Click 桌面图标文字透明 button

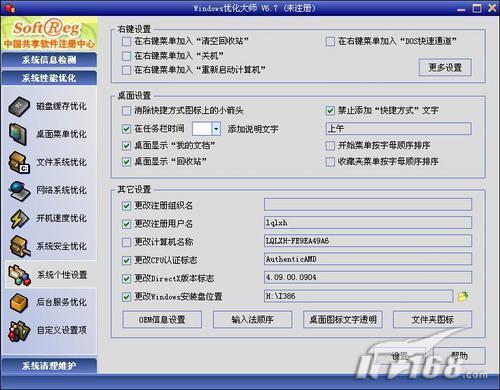click(343, 320)
